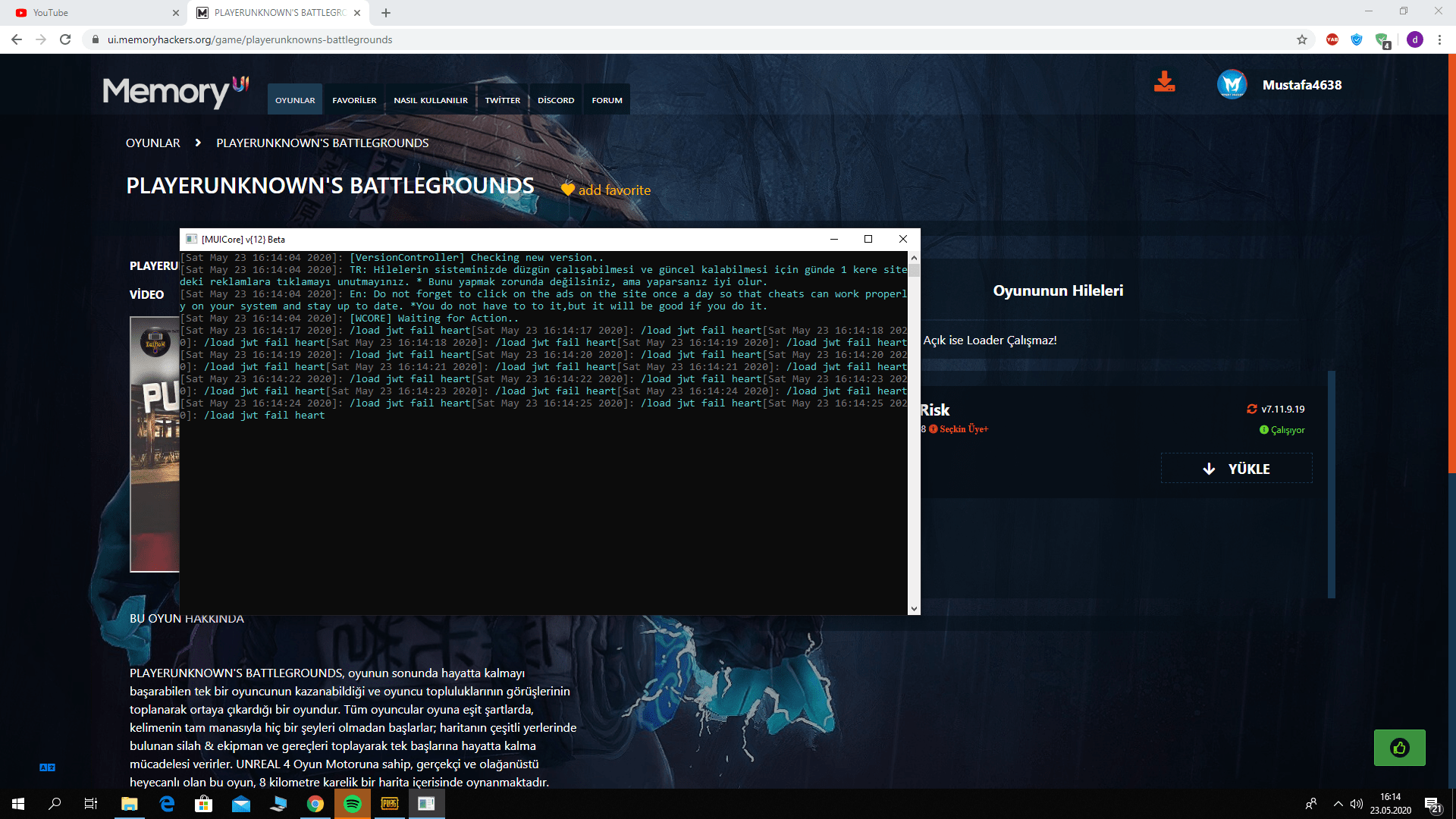Viewport: 1456px width, 819px height.
Task: Open the DISCORD menu link
Action: point(556,99)
